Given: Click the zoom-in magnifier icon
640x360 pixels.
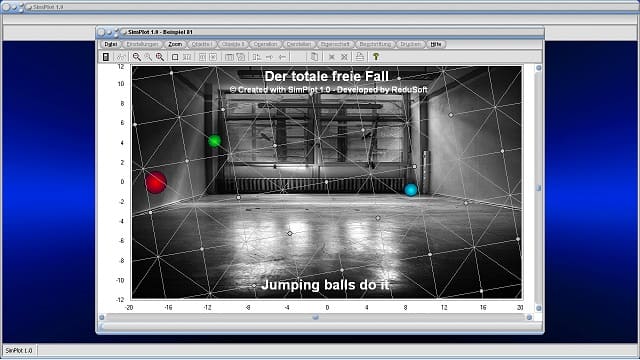Looking at the screenshot, I should click(136, 57).
